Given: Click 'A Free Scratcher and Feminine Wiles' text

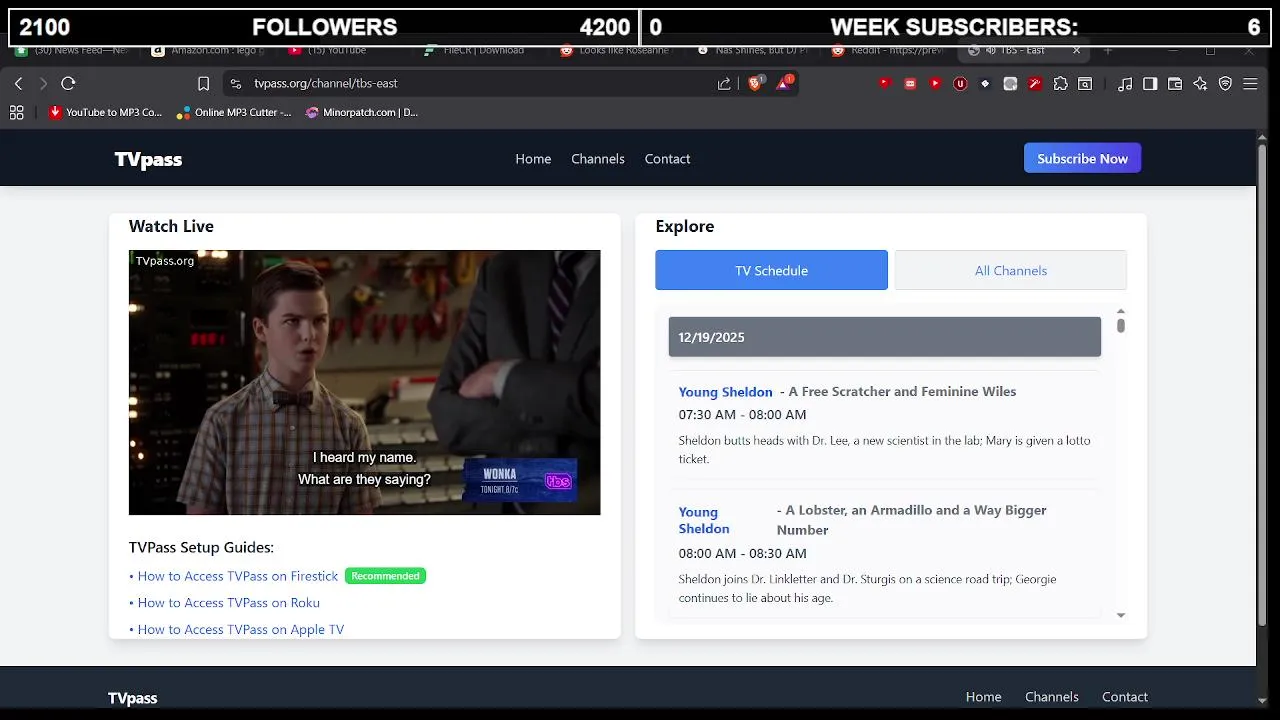Looking at the screenshot, I should point(902,392).
